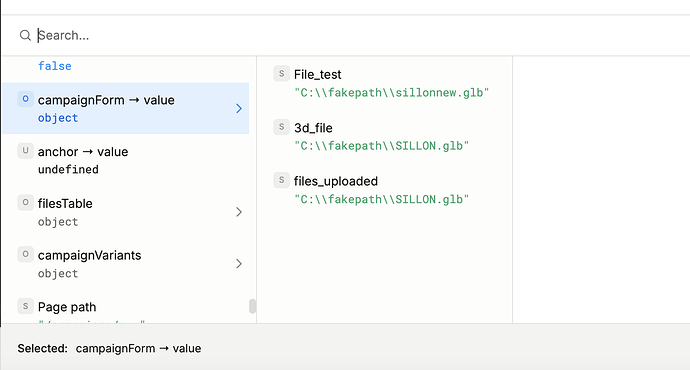Click the object type badge beside filesTable
Image resolution: width=690 pixels, height=370 pixels.
(x=25, y=202)
